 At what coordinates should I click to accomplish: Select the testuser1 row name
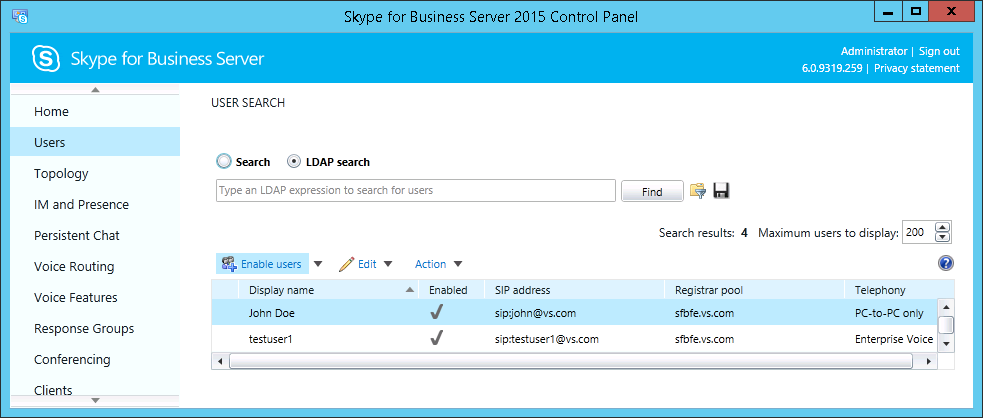click(x=271, y=339)
